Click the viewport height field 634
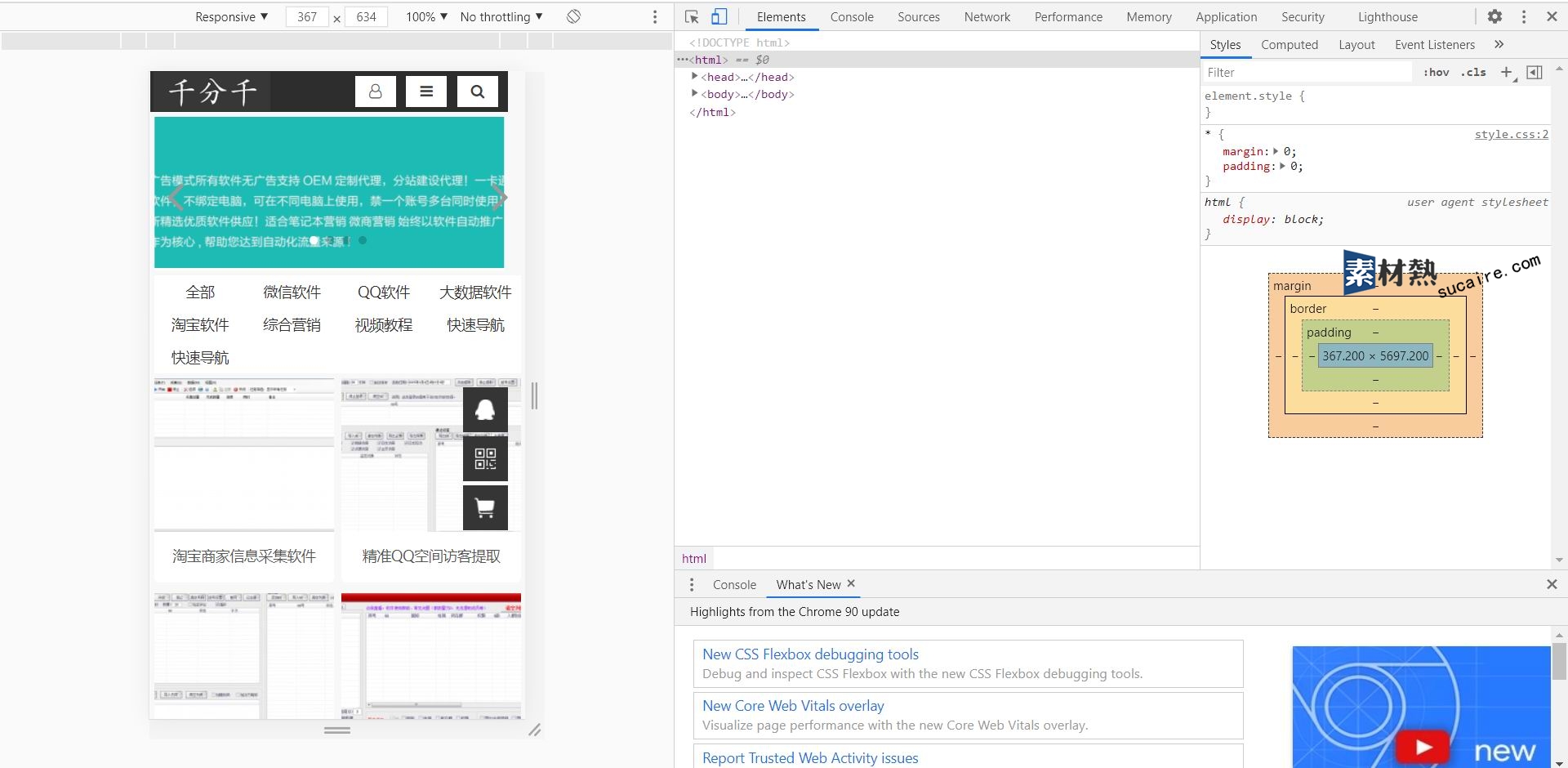 366,16
